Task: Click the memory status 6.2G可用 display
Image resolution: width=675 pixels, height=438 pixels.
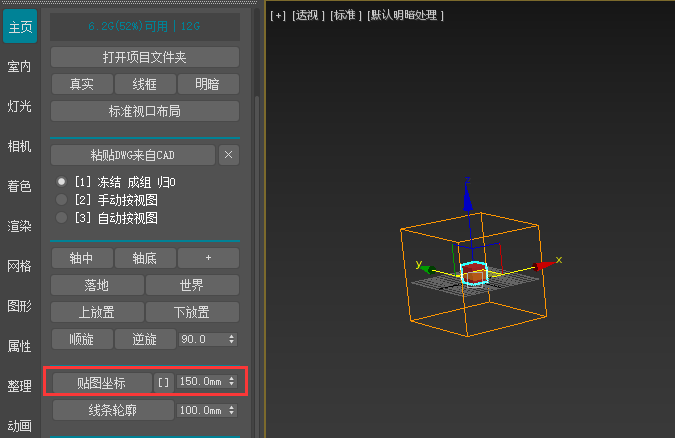Action: click(145, 27)
